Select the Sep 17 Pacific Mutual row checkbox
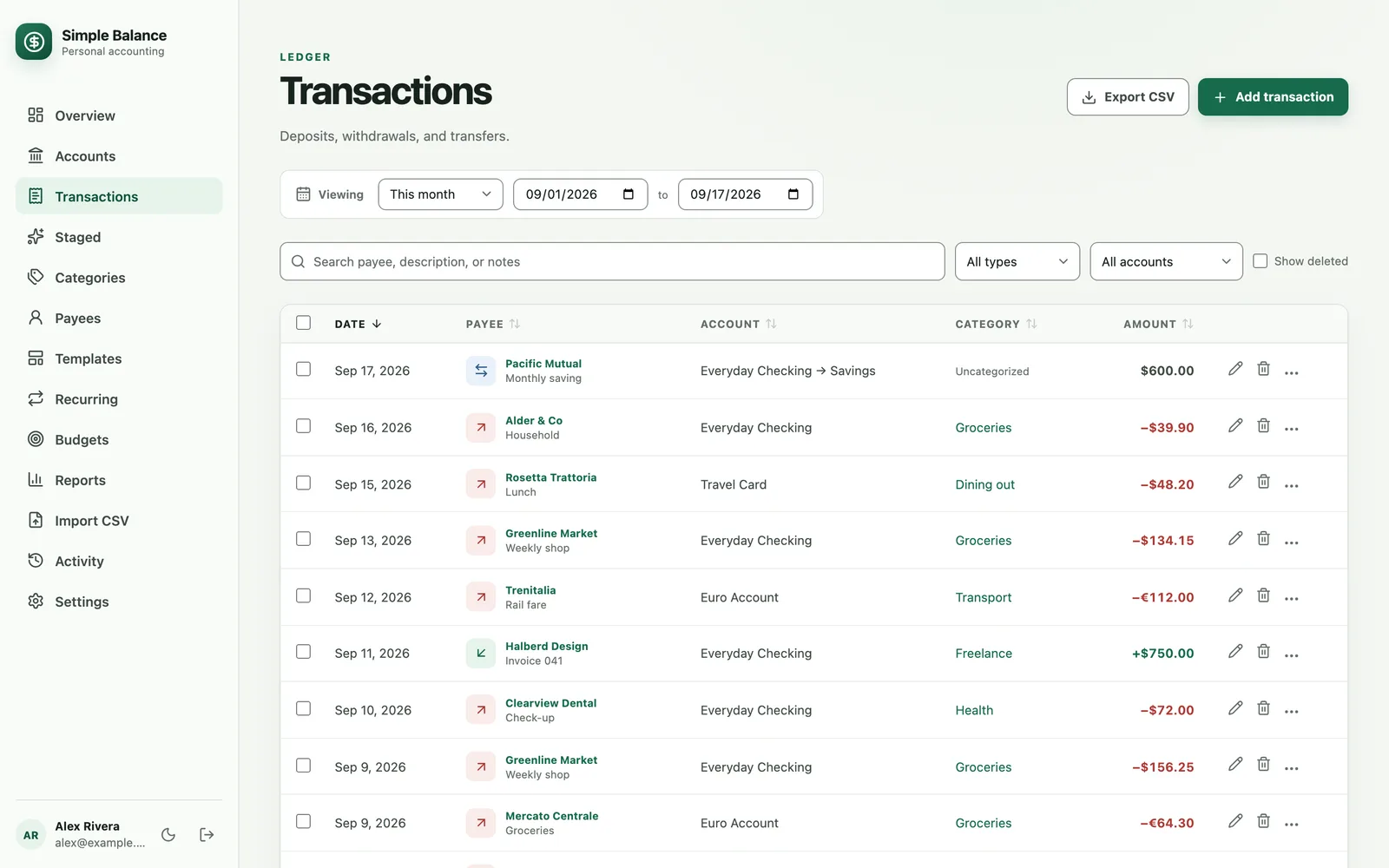The height and width of the screenshot is (868, 1389). (303, 369)
